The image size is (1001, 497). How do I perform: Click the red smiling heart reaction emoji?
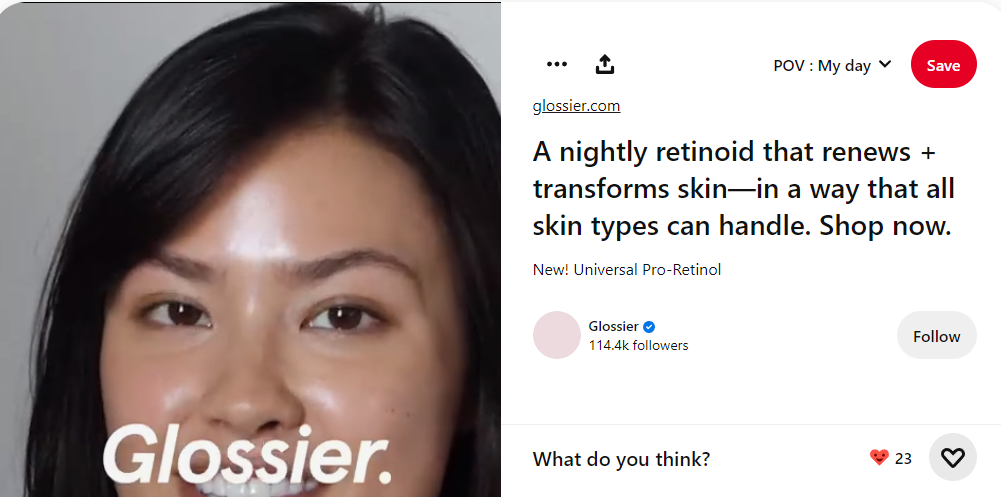coord(879,457)
